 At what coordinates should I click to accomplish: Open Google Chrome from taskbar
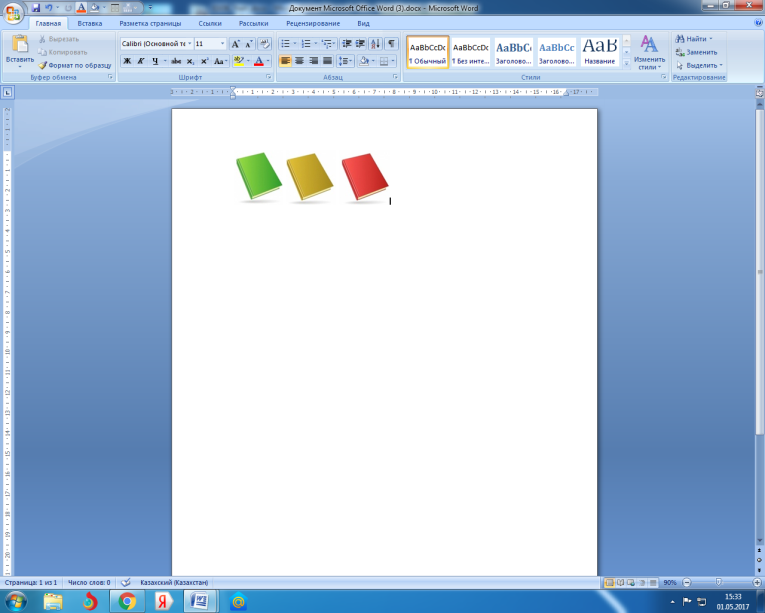pos(127,601)
